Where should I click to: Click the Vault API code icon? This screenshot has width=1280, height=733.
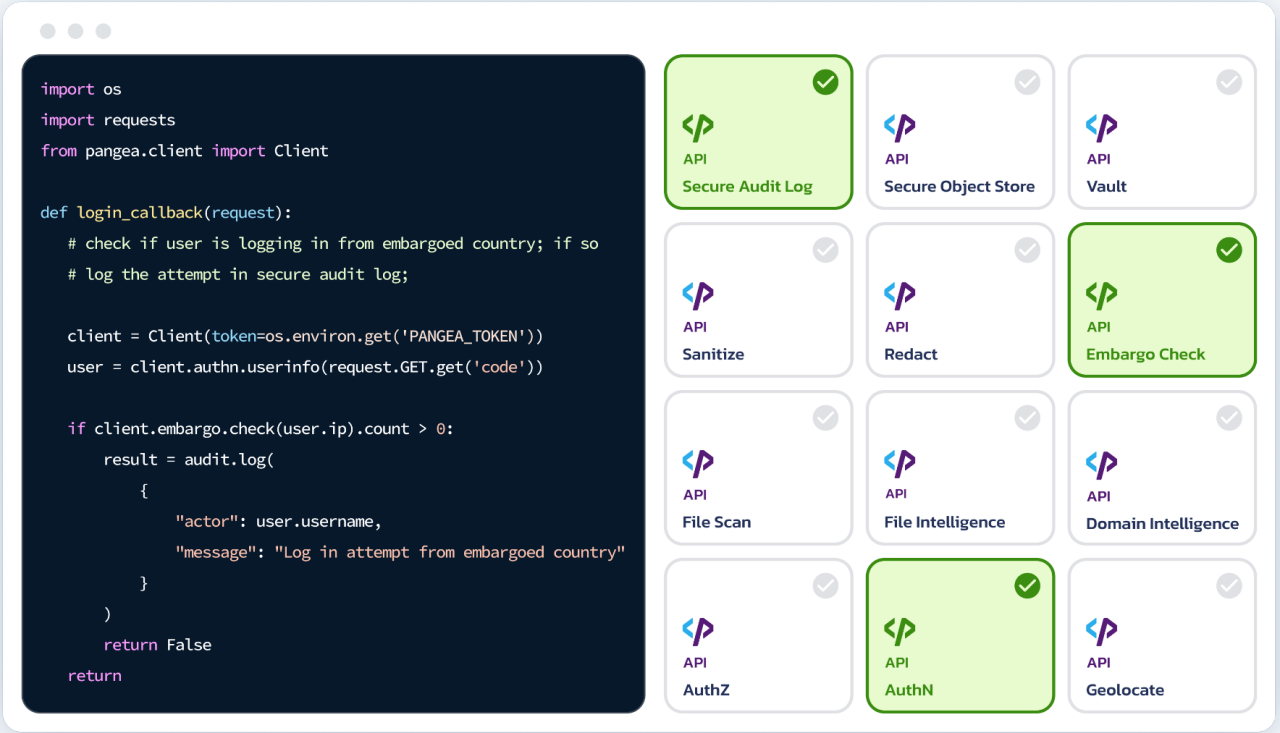pos(1102,127)
